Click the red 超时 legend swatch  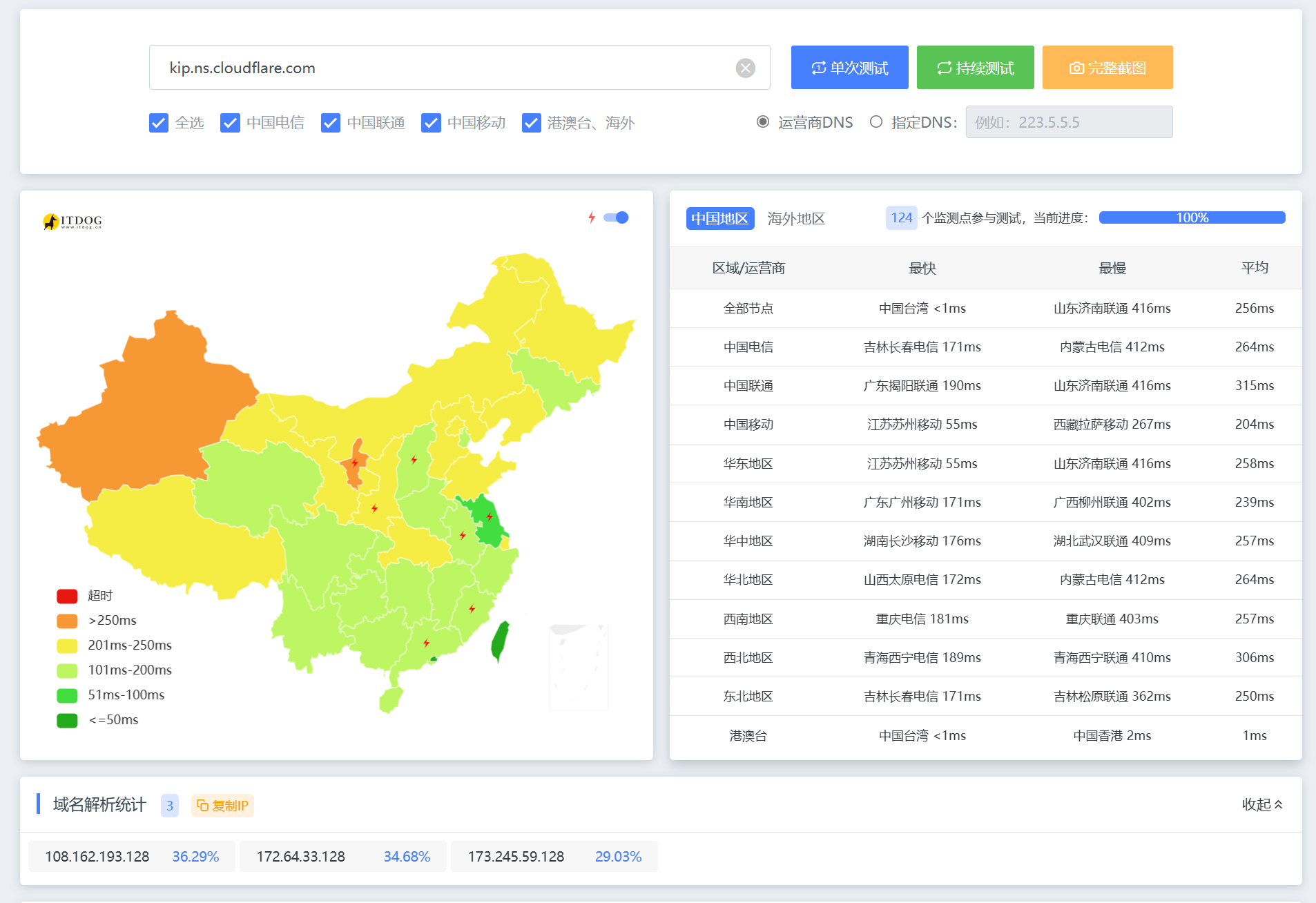coord(67,596)
